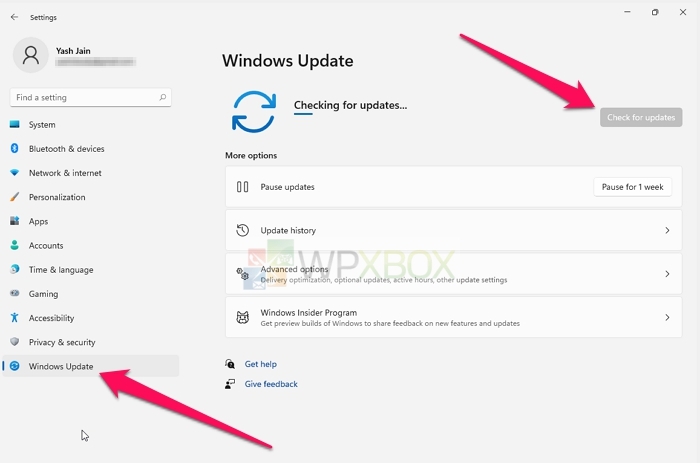Click the Gaming controller icon
Image resolution: width=700 pixels, height=463 pixels.
click(x=15, y=293)
